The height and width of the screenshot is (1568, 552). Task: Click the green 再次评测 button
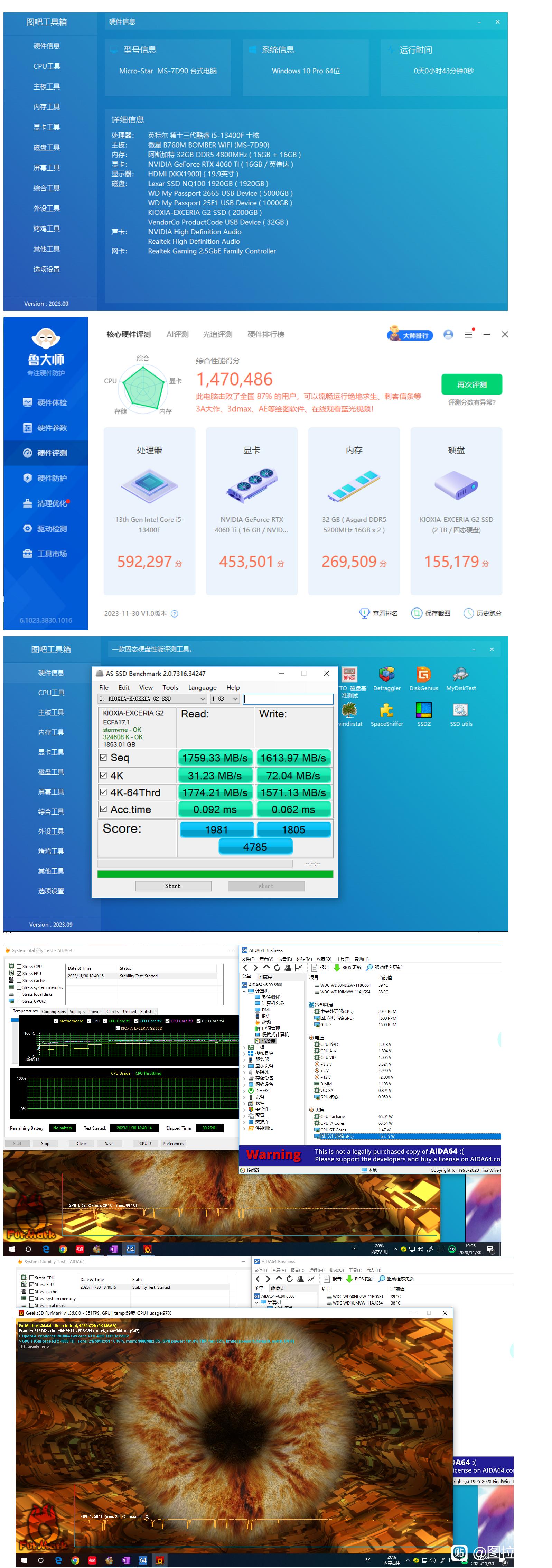(472, 385)
